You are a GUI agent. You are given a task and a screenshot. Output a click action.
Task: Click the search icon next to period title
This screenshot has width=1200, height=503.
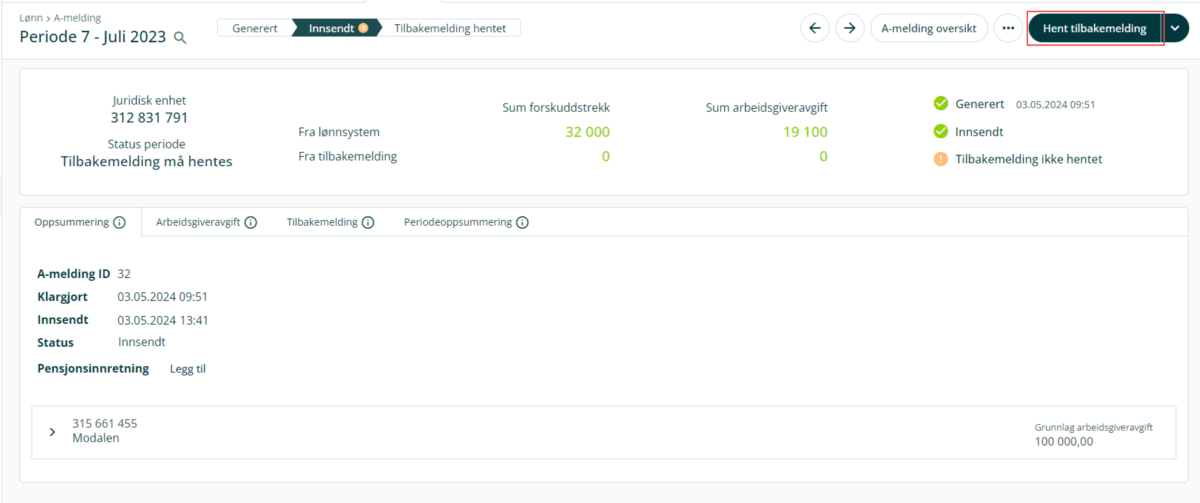pos(180,37)
